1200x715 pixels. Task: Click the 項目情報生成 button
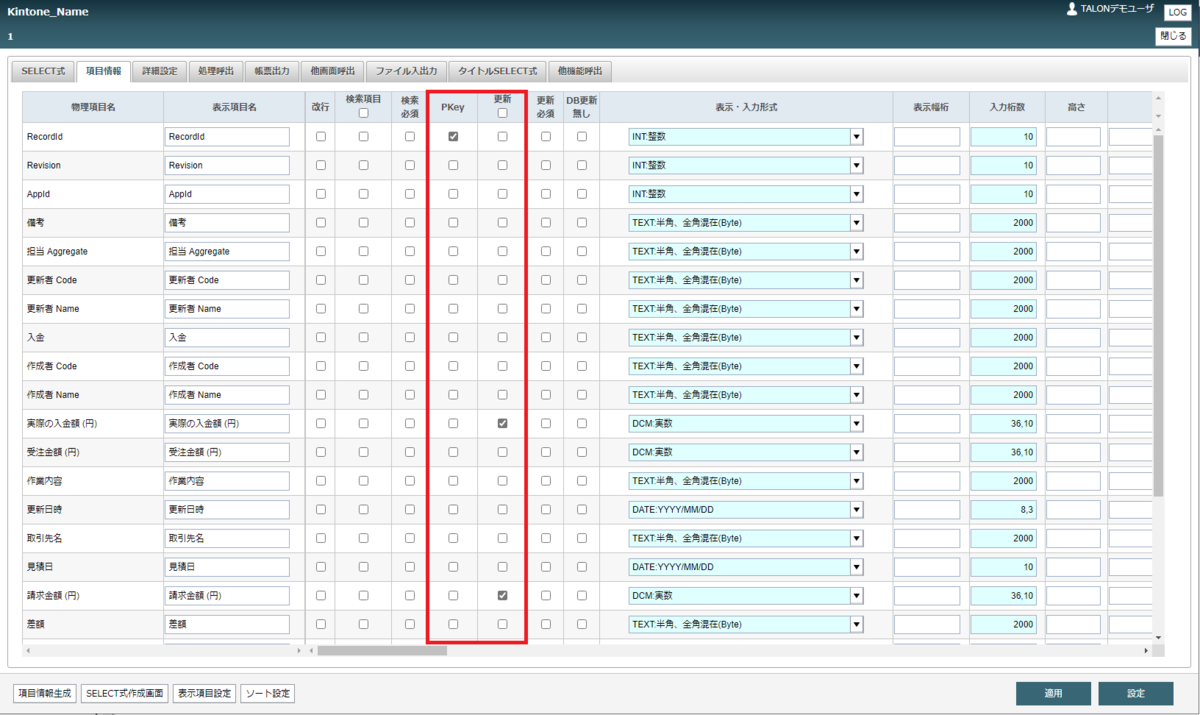[45, 693]
